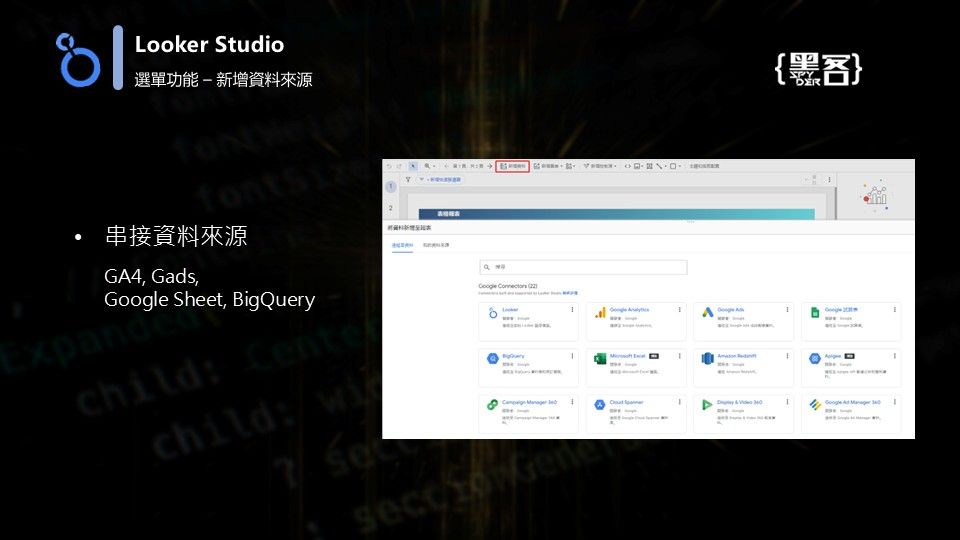The width and height of the screenshot is (960, 540).
Task: Open the filter bar's three-dot menu
Action: (x=830, y=180)
